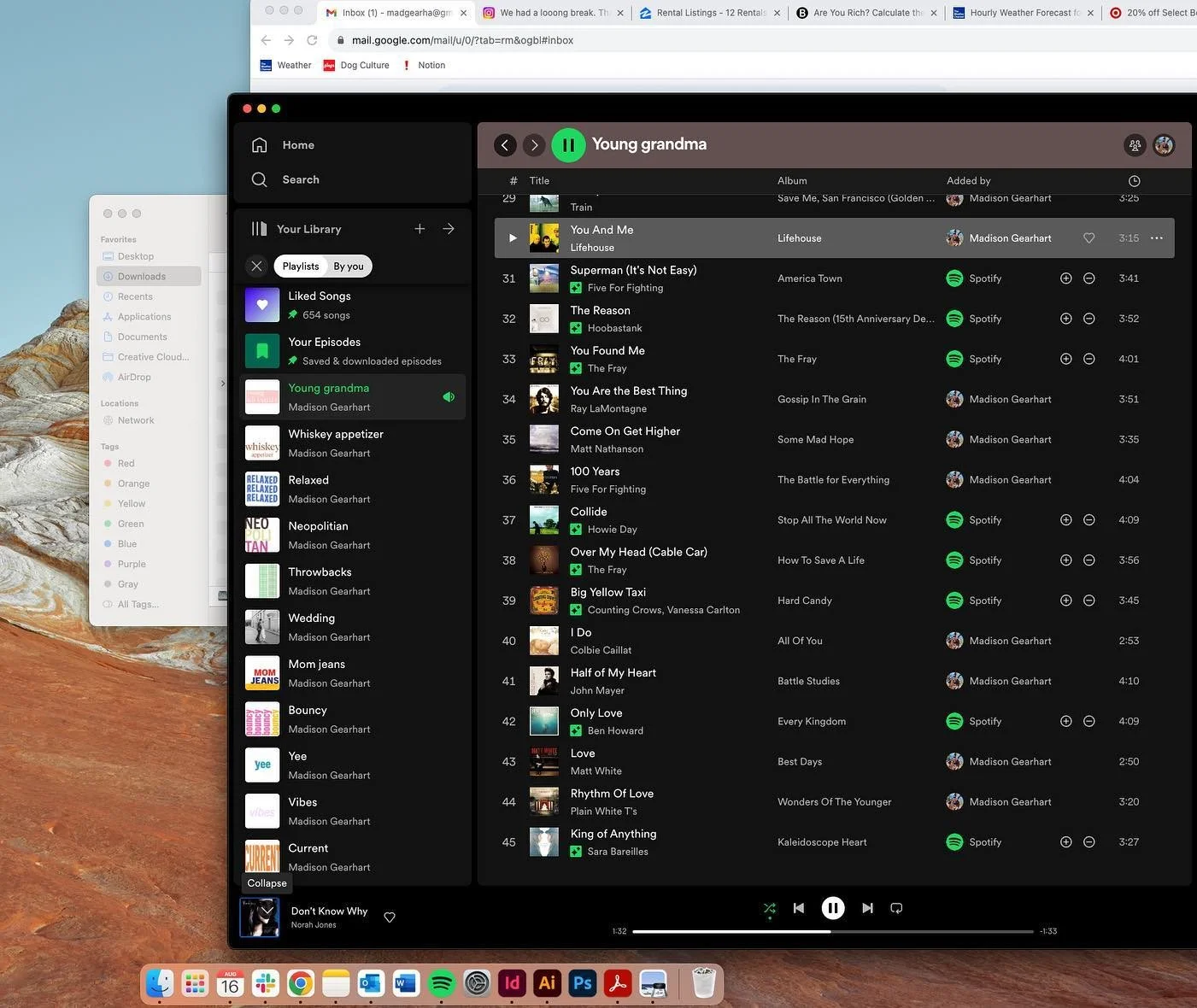
Task: Open more options for You And Me
Action: coord(1157,238)
